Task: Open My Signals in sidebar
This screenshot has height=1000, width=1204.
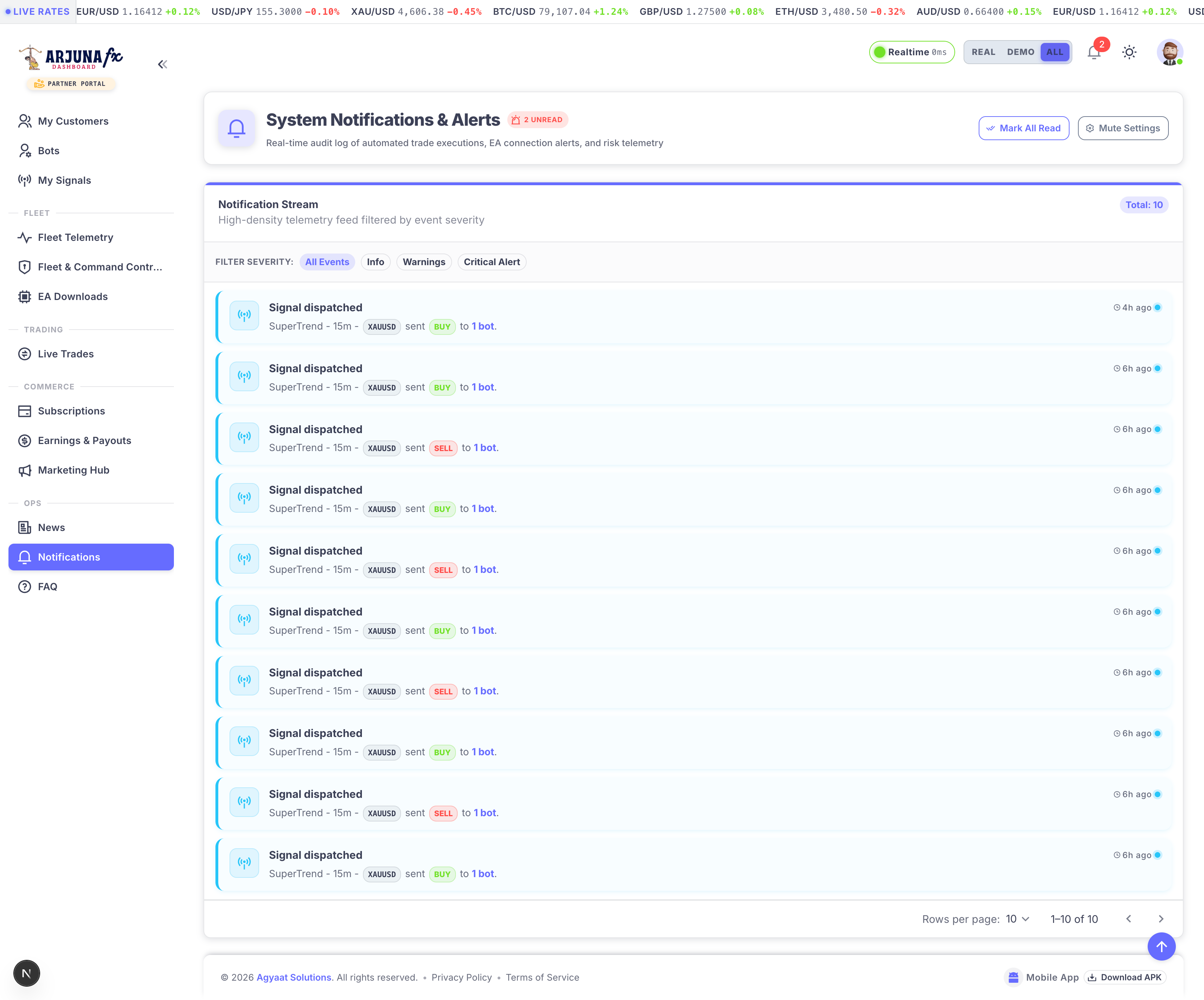Action: point(91,180)
